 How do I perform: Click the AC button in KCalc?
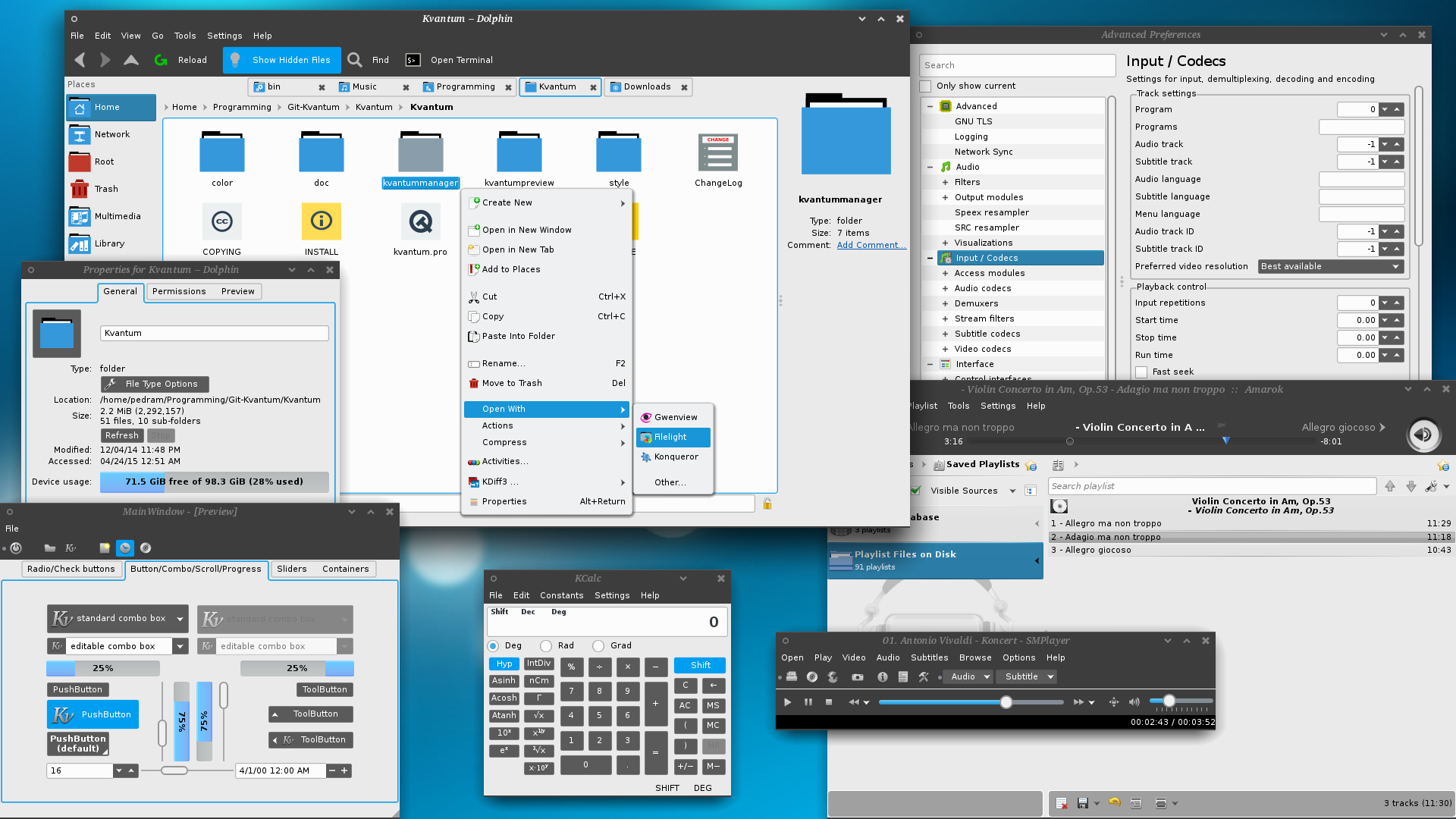coord(685,705)
